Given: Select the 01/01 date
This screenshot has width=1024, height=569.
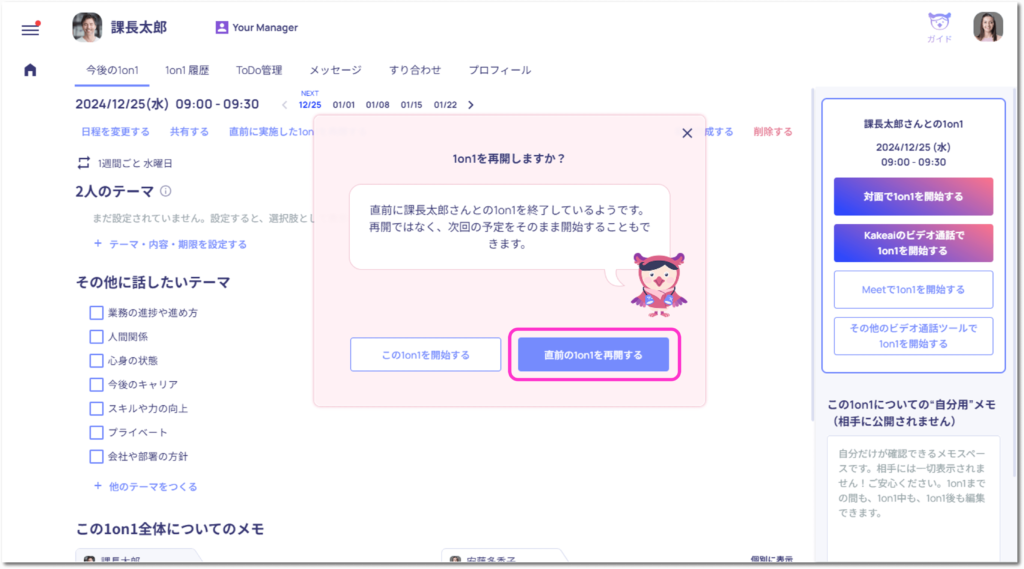Looking at the screenshot, I should click(x=344, y=105).
